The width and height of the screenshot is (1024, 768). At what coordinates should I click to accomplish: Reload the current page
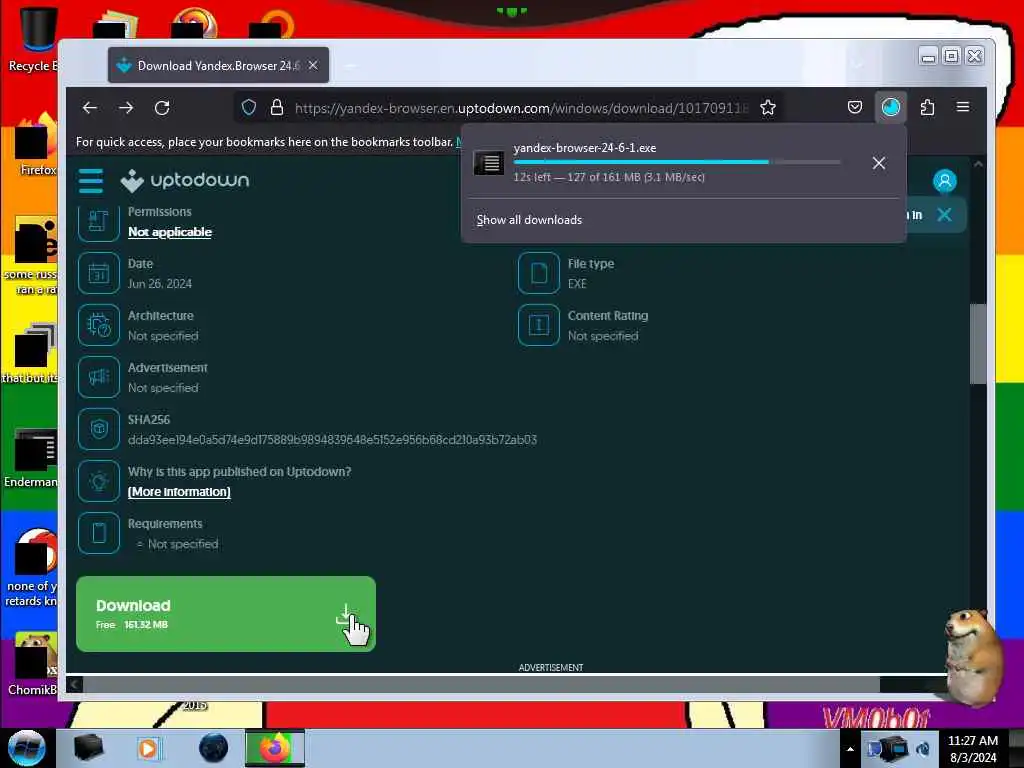pos(162,108)
